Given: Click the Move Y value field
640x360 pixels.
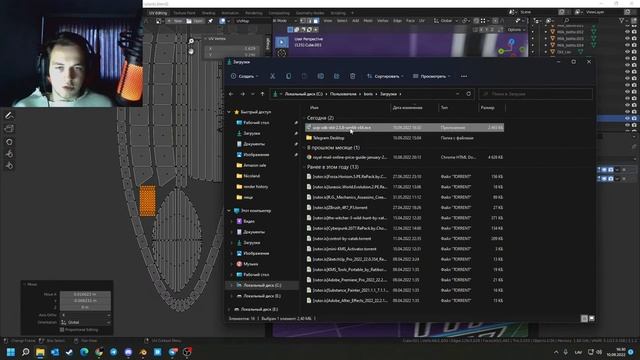Looking at the screenshot, I should click(85, 300).
